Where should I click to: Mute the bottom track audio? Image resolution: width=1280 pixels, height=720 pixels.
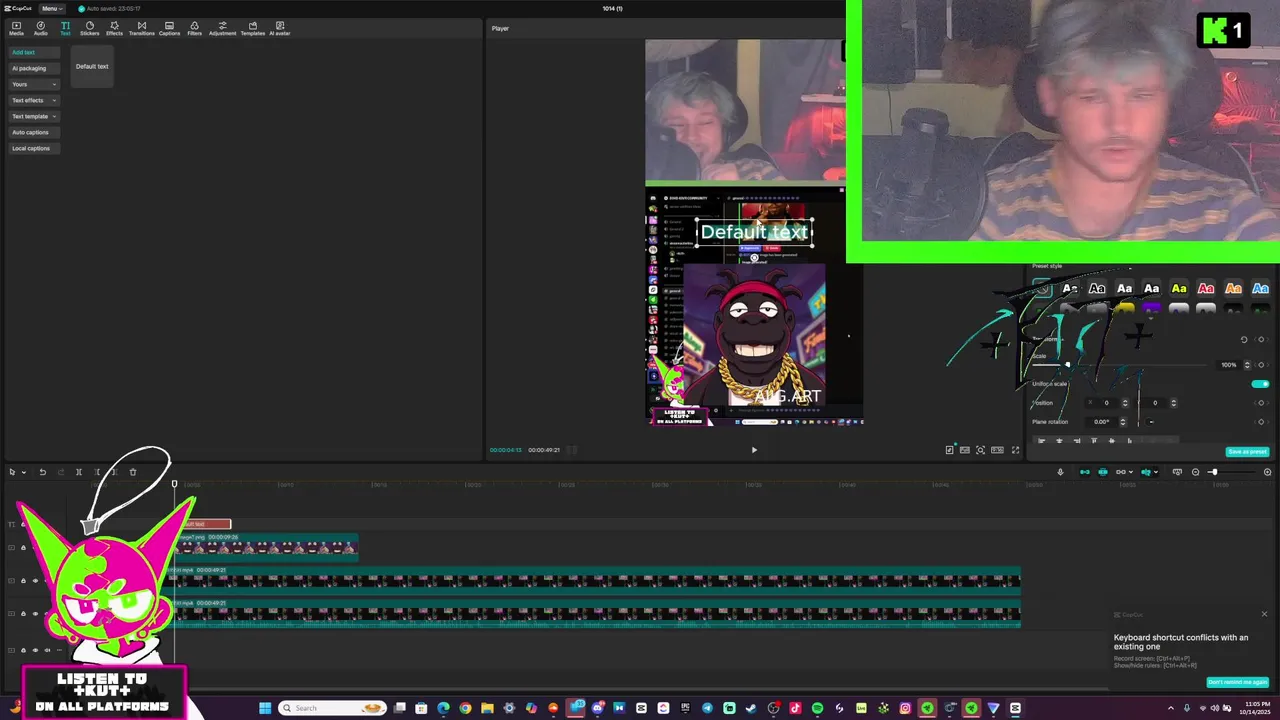(47, 650)
